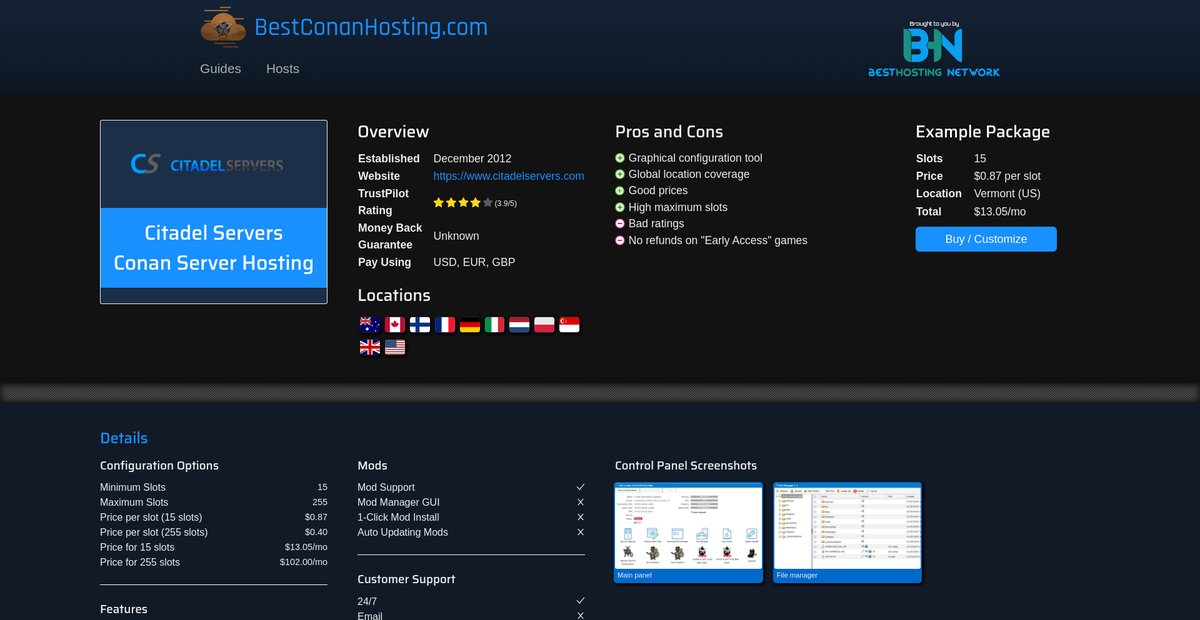Click the X mark for 1-Click Mod Install

pos(580,517)
